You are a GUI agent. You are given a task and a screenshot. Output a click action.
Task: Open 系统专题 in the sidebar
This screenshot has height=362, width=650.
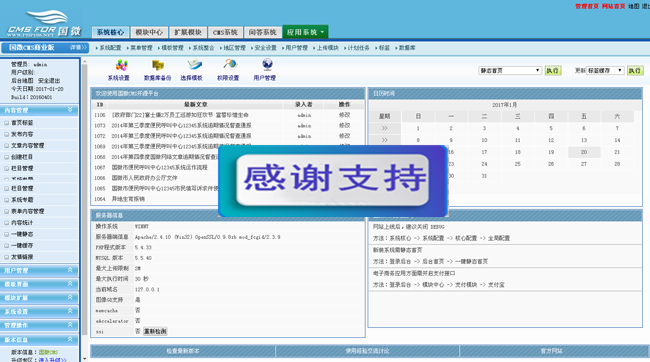(22, 200)
